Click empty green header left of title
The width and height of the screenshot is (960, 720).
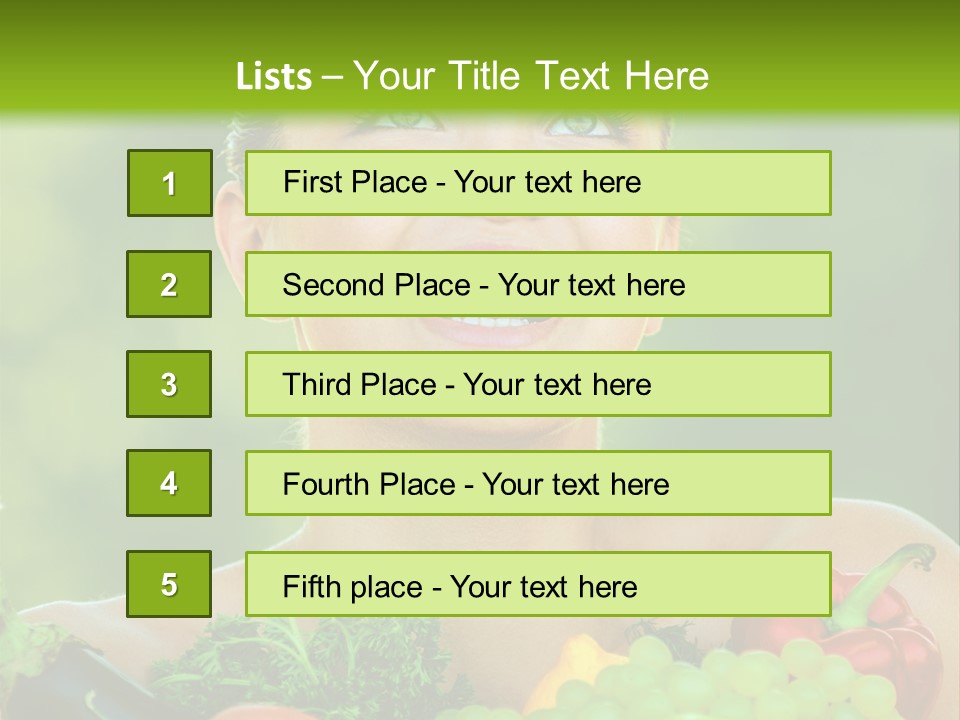(x=116, y=67)
